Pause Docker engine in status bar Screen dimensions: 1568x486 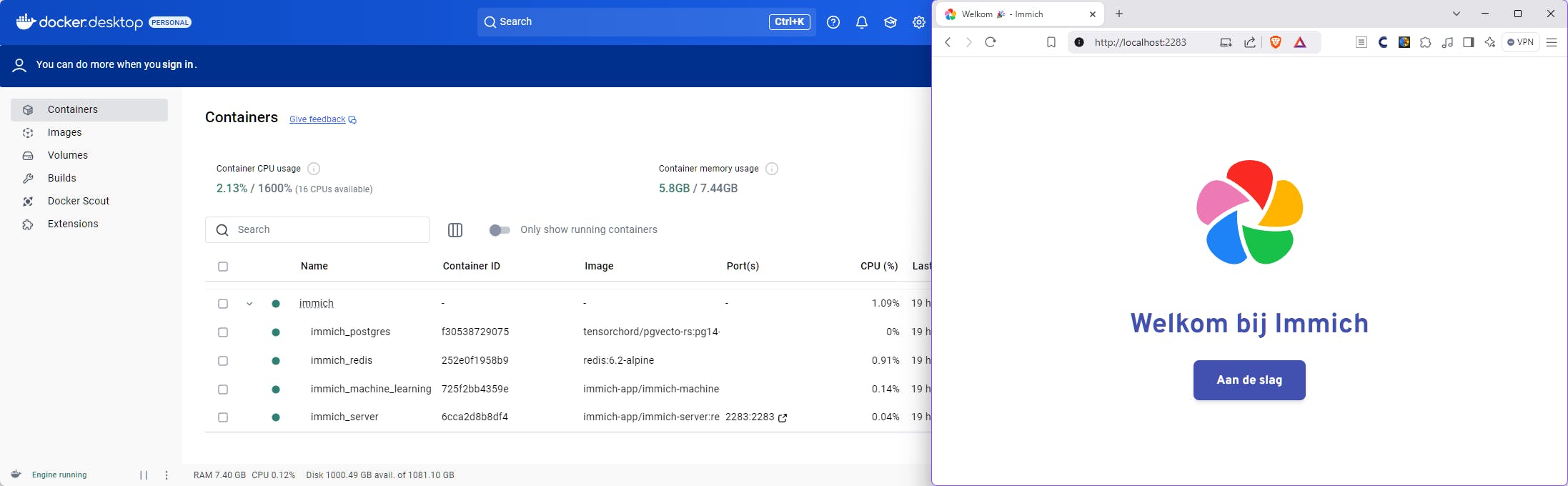pyautogui.click(x=144, y=475)
